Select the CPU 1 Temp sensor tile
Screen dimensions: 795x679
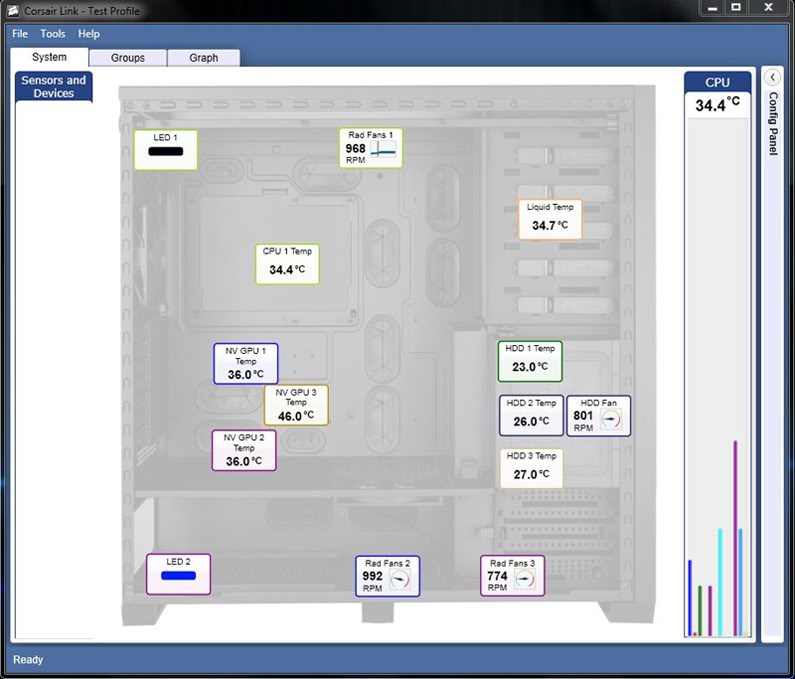(x=287, y=264)
